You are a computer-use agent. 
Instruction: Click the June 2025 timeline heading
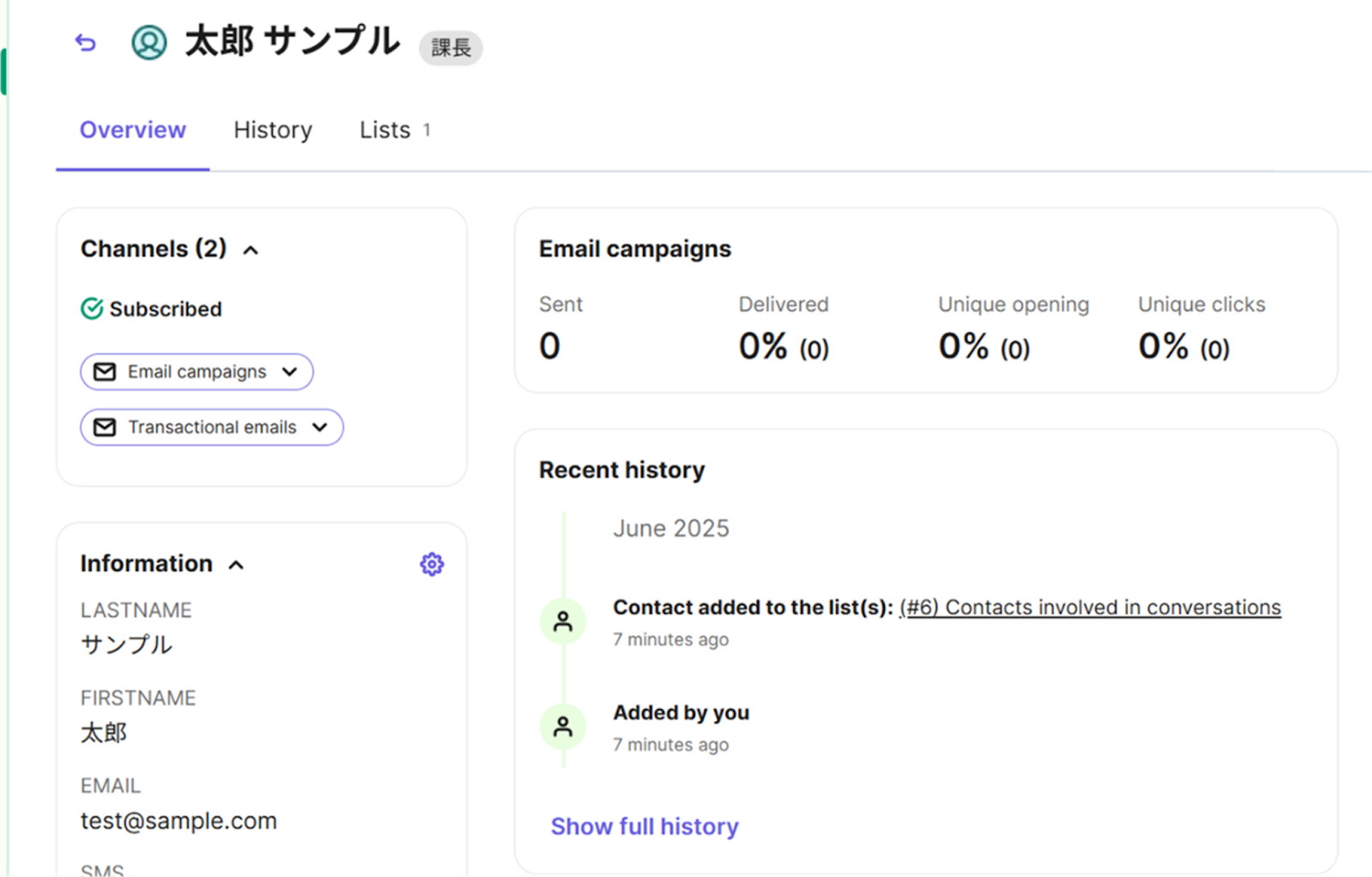[x=671, y=528]
